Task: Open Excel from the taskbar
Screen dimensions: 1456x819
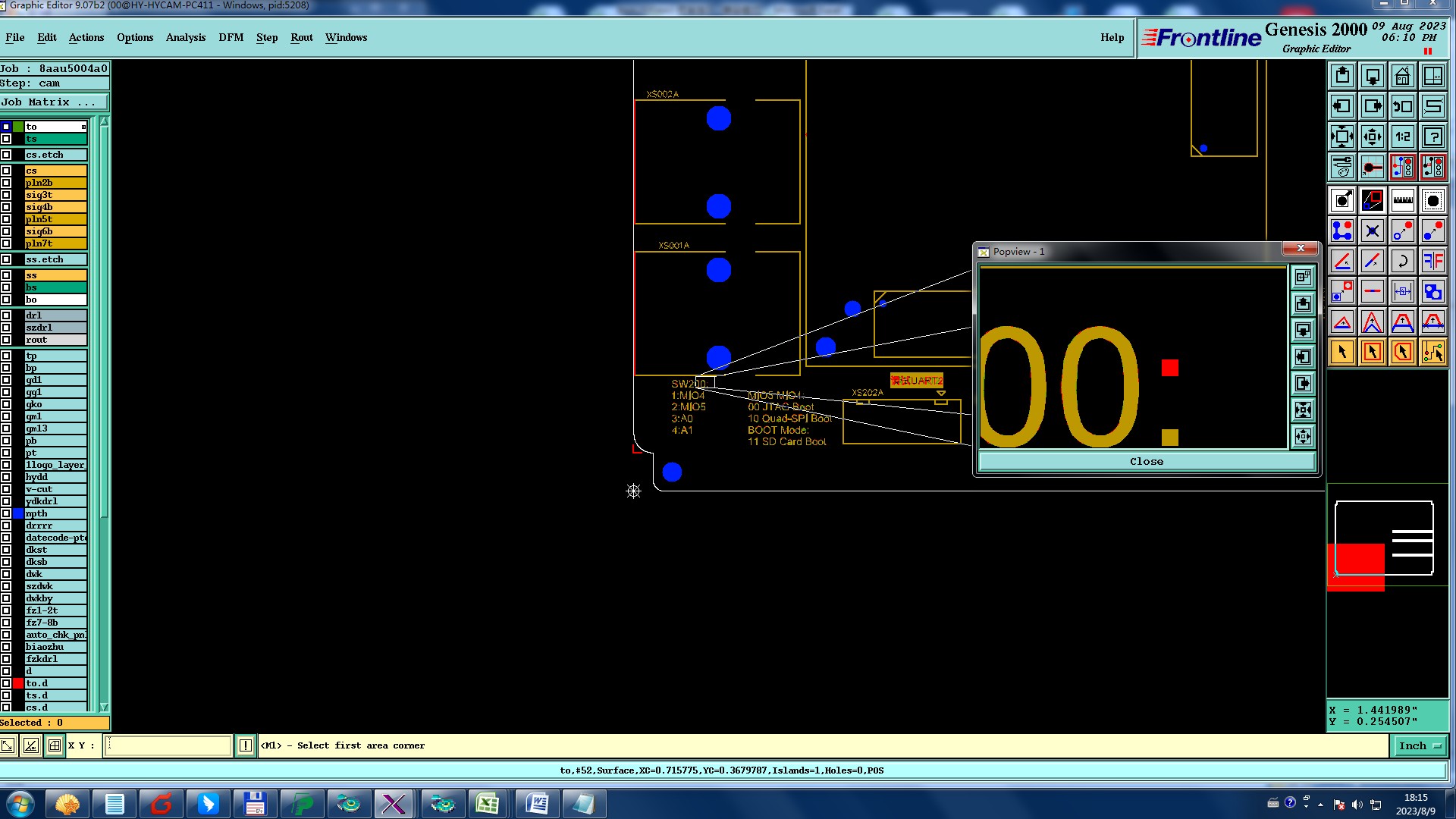Action: [x=487, y=804]
